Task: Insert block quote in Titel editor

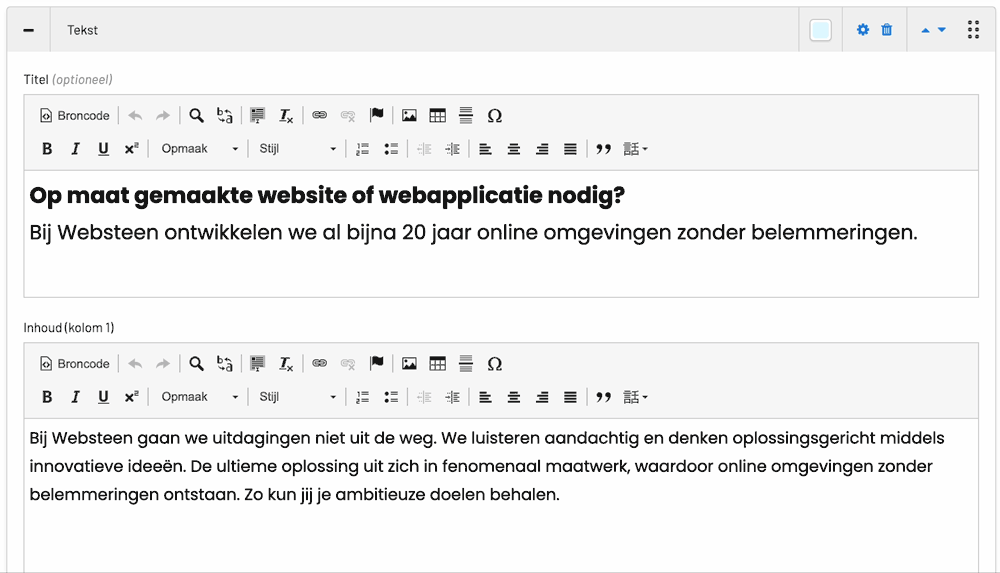Action: [x=603, y=149]
